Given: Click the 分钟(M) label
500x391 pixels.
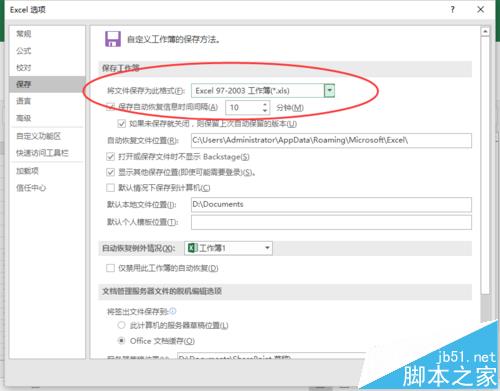Looking at the screenshot, I should click(x=290, y=108).
